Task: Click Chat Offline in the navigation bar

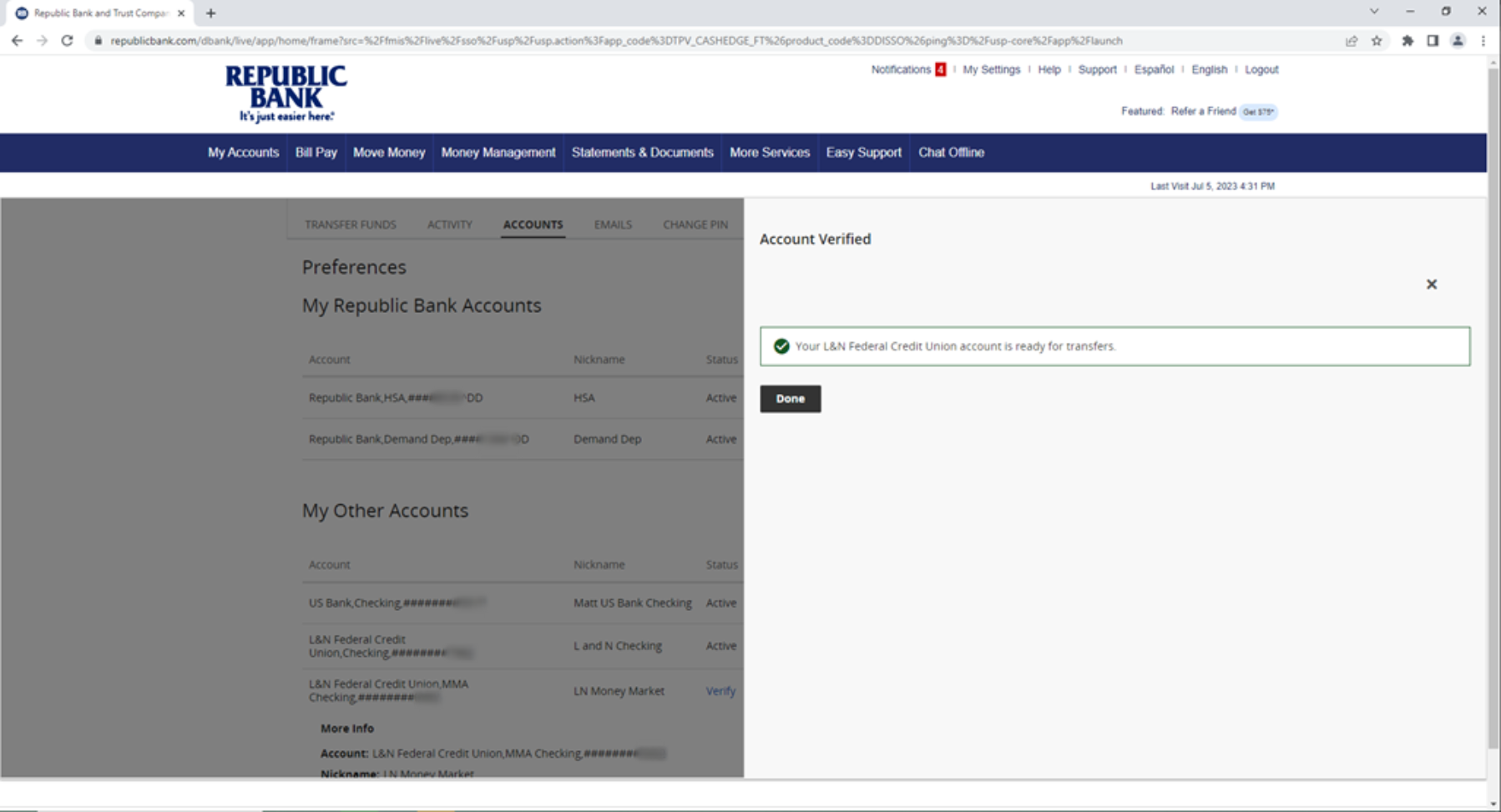Action: (x=951, y=153)
